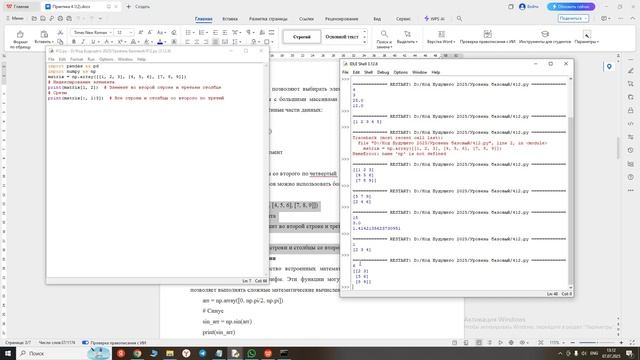This screenshot has width=640, height=360.
Task: Select the 'Строгий' style
Action: pos(302,37)
